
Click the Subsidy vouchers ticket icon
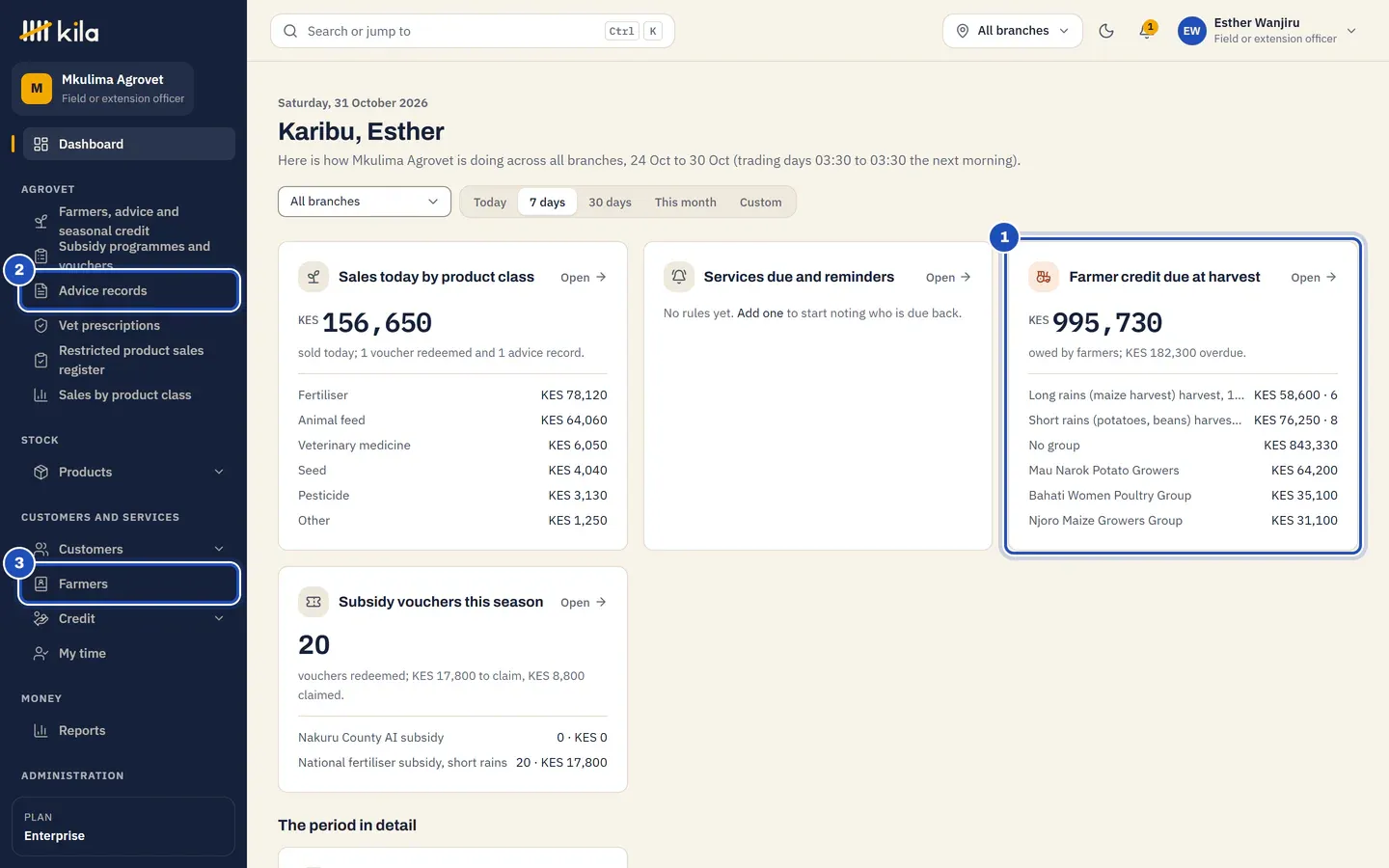[x=313, y=602]
